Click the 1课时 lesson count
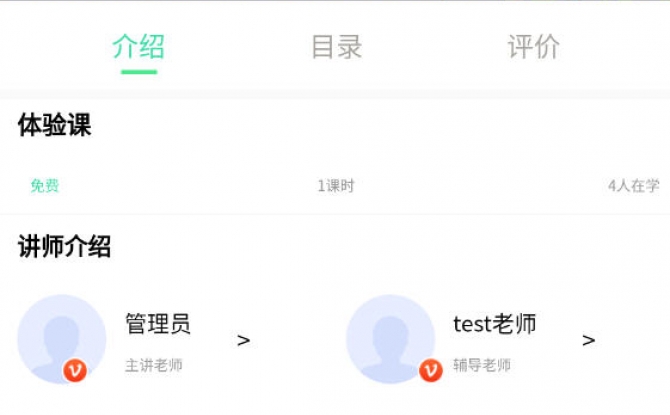Image resolution: width=670 pixels, height=415 pixels. (x=336, y=186)
